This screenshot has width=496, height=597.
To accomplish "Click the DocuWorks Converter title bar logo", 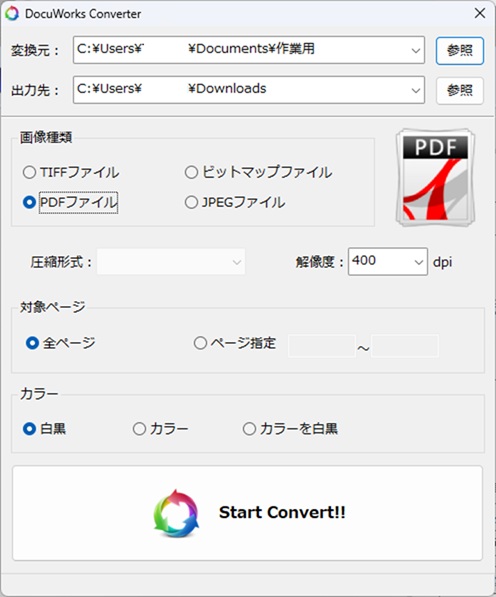I will click(12, 14).
